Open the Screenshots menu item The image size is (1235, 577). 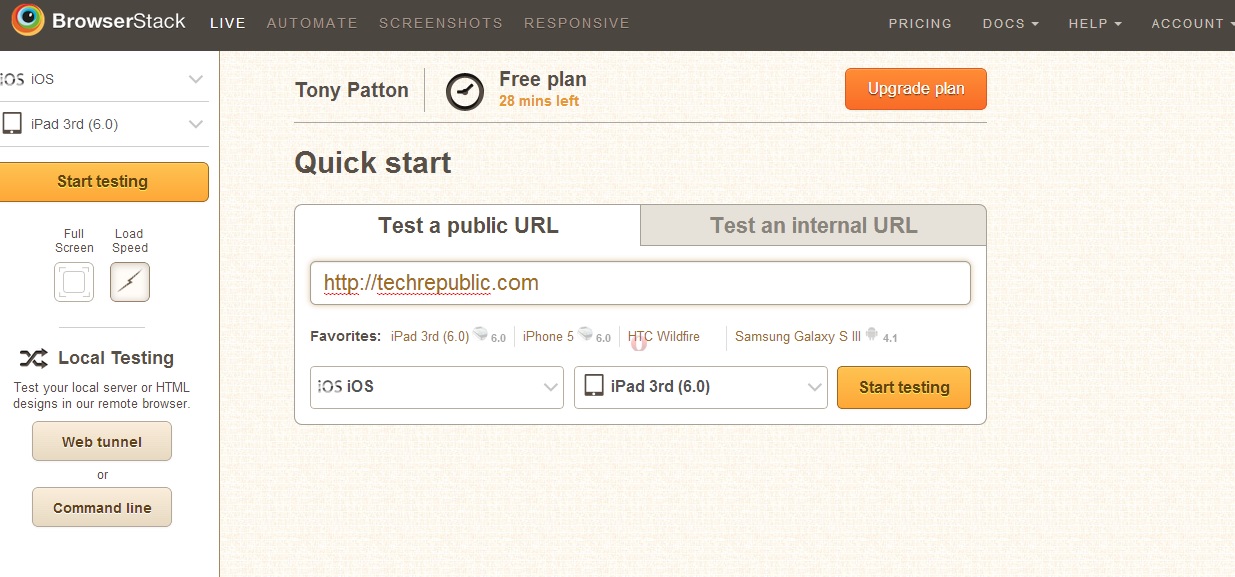(441, 23)
